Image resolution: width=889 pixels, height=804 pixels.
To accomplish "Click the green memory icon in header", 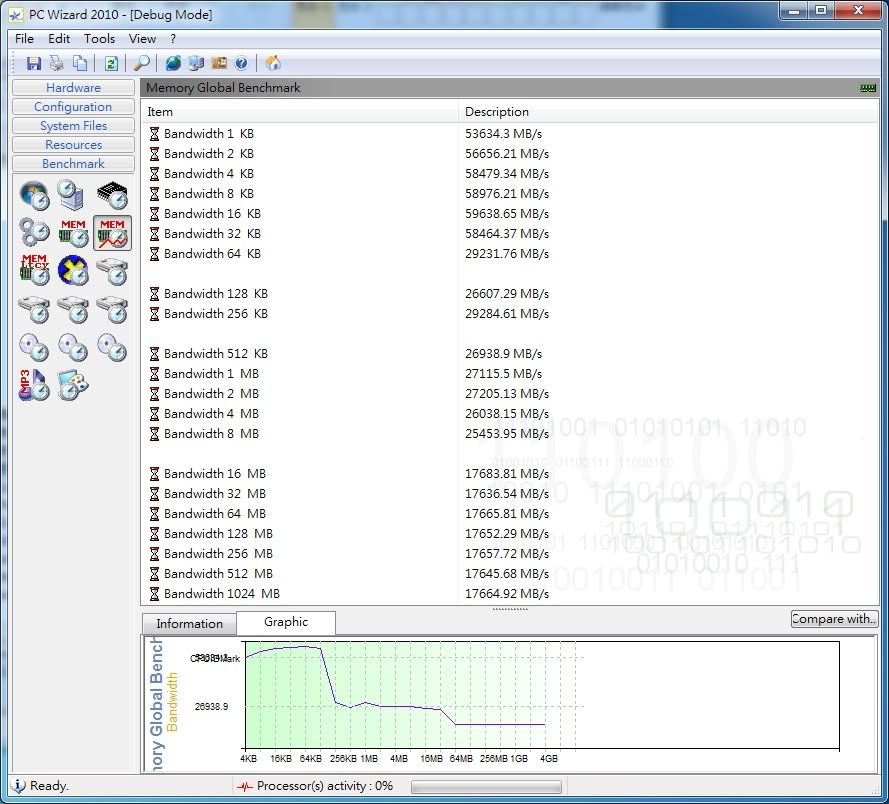I will [x=868, y=88].
